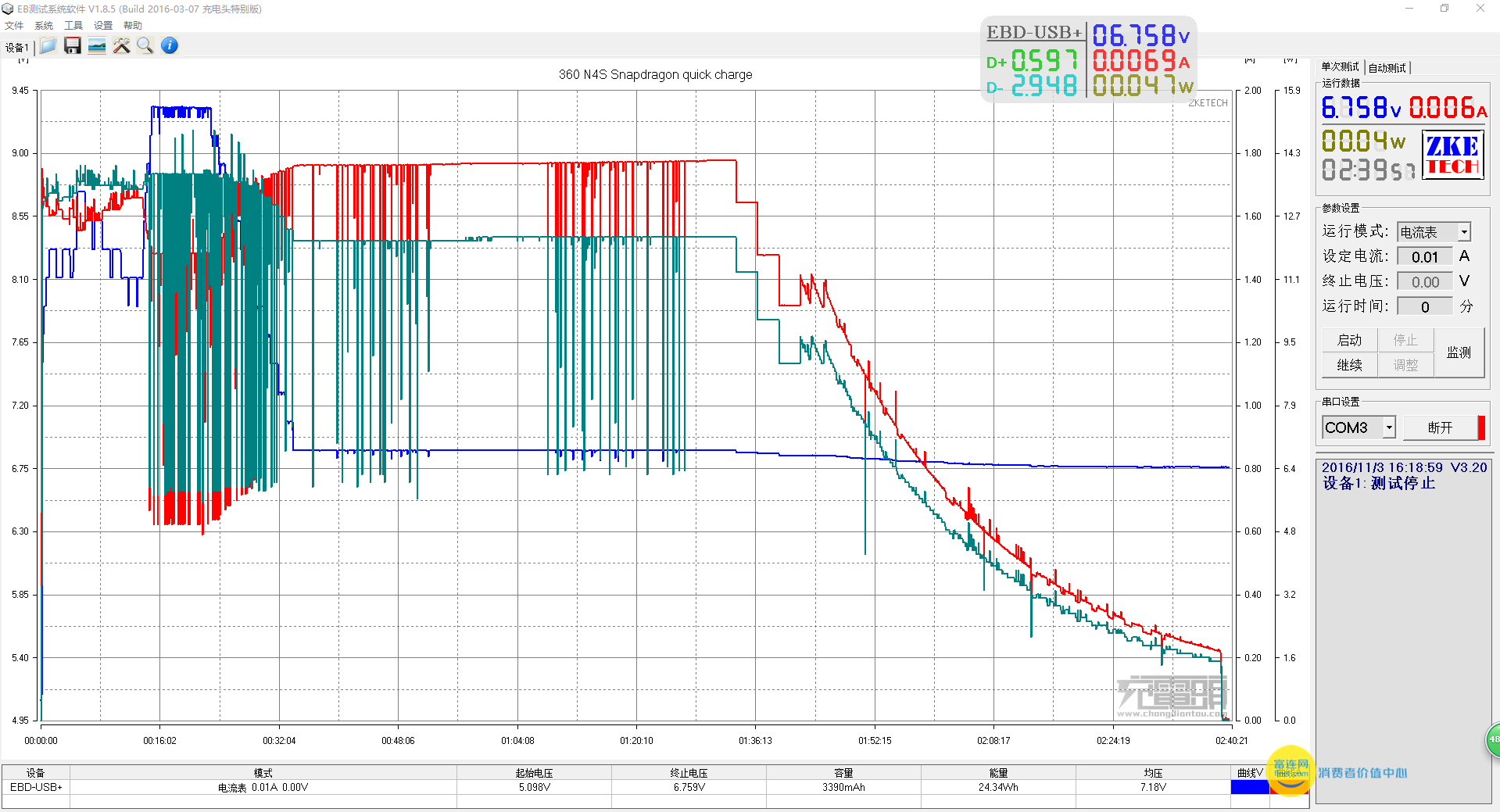This screenshot has width=1500, height=812.
Task: Open the blue info about icon
Action: click(x=170, y=45)
